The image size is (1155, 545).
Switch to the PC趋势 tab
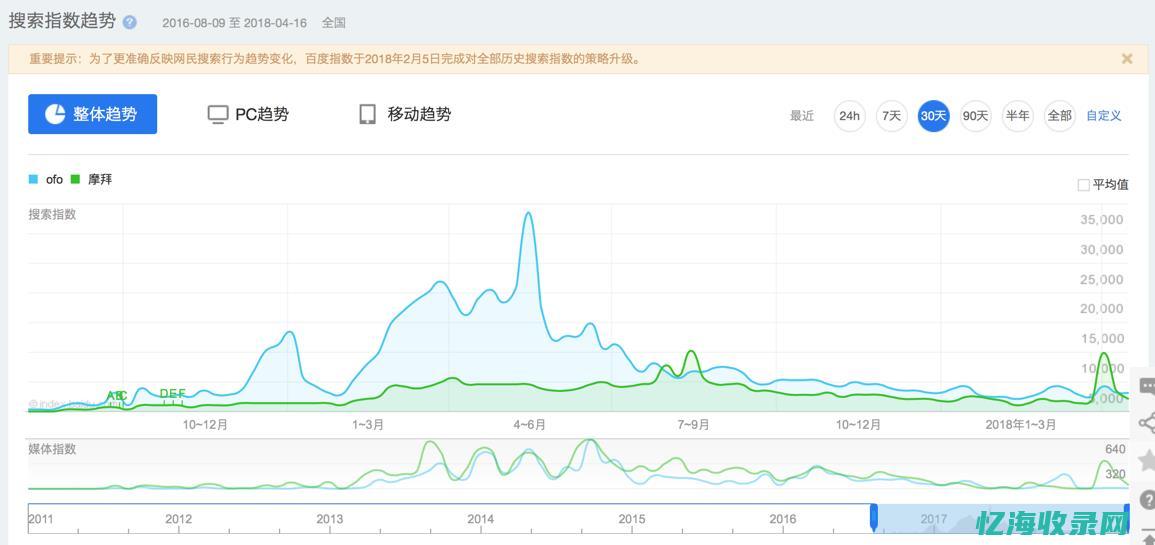pyautogui.click(x=248, y=114)
